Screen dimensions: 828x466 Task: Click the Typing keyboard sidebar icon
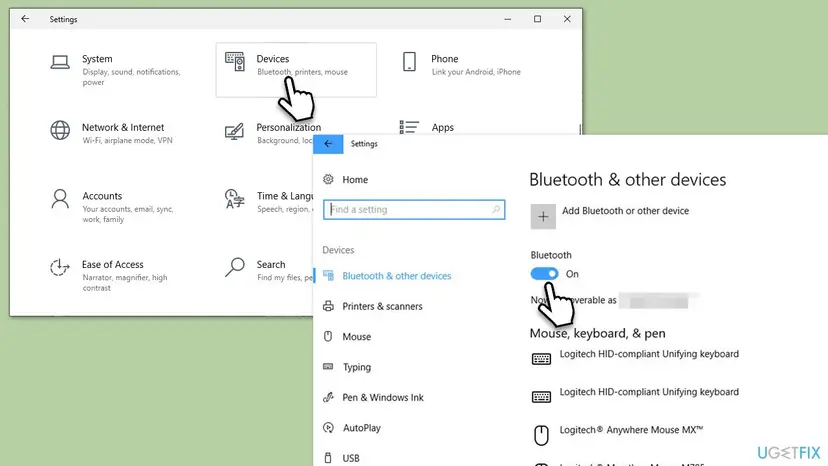pos(328,367)
